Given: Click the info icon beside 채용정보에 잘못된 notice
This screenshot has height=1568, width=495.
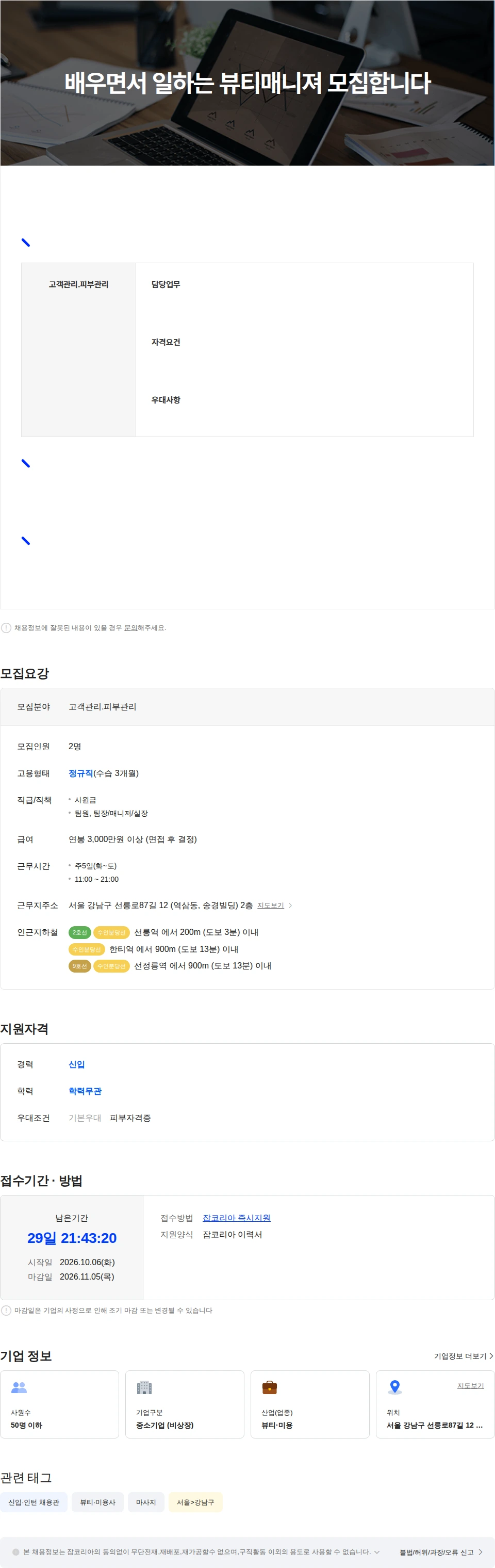Looking at the screenshot, I should click(6, 627).
